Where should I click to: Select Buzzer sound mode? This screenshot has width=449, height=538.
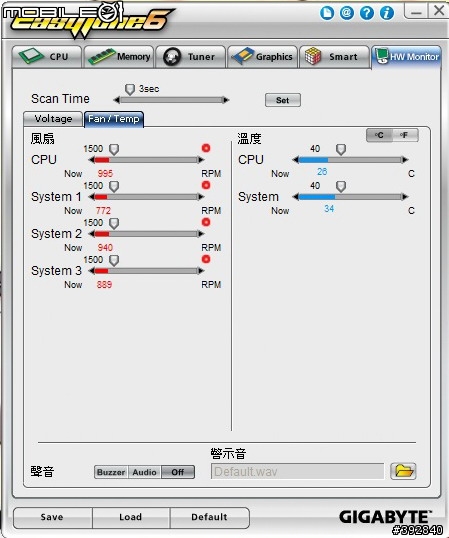pyautogui.click(x=111, y=472)
